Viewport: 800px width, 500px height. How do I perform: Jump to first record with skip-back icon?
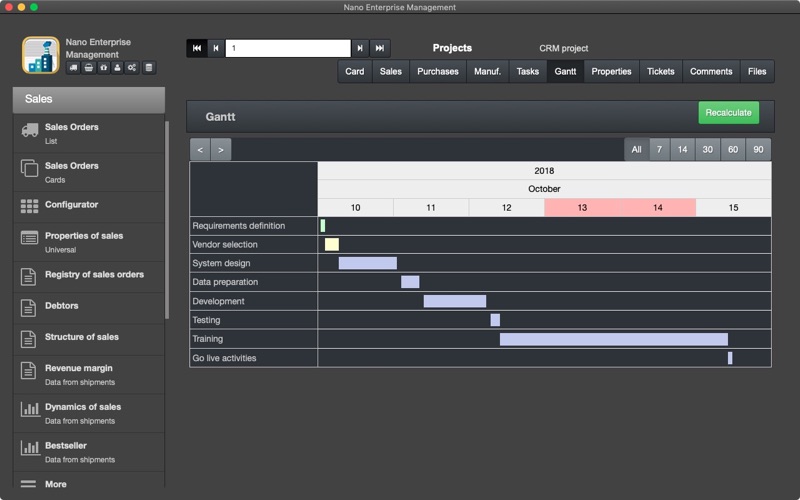coord(197,48)
